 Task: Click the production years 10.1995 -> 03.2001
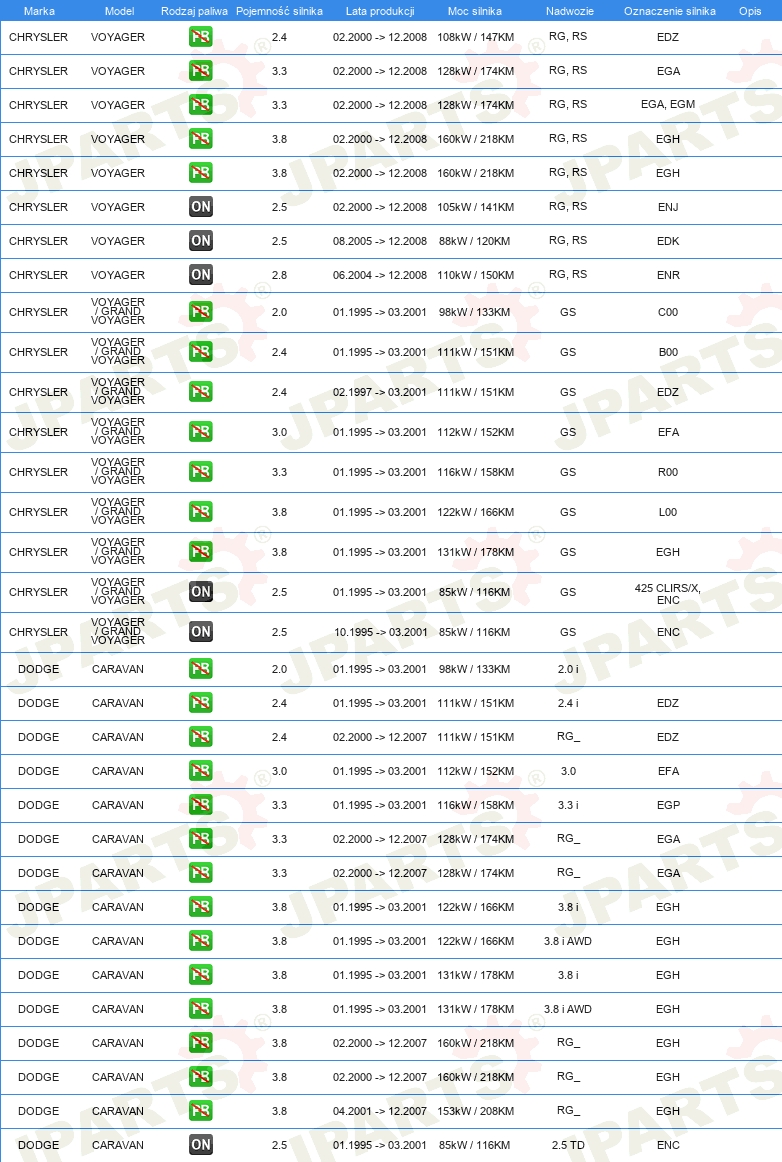click(x=381, y=632)
